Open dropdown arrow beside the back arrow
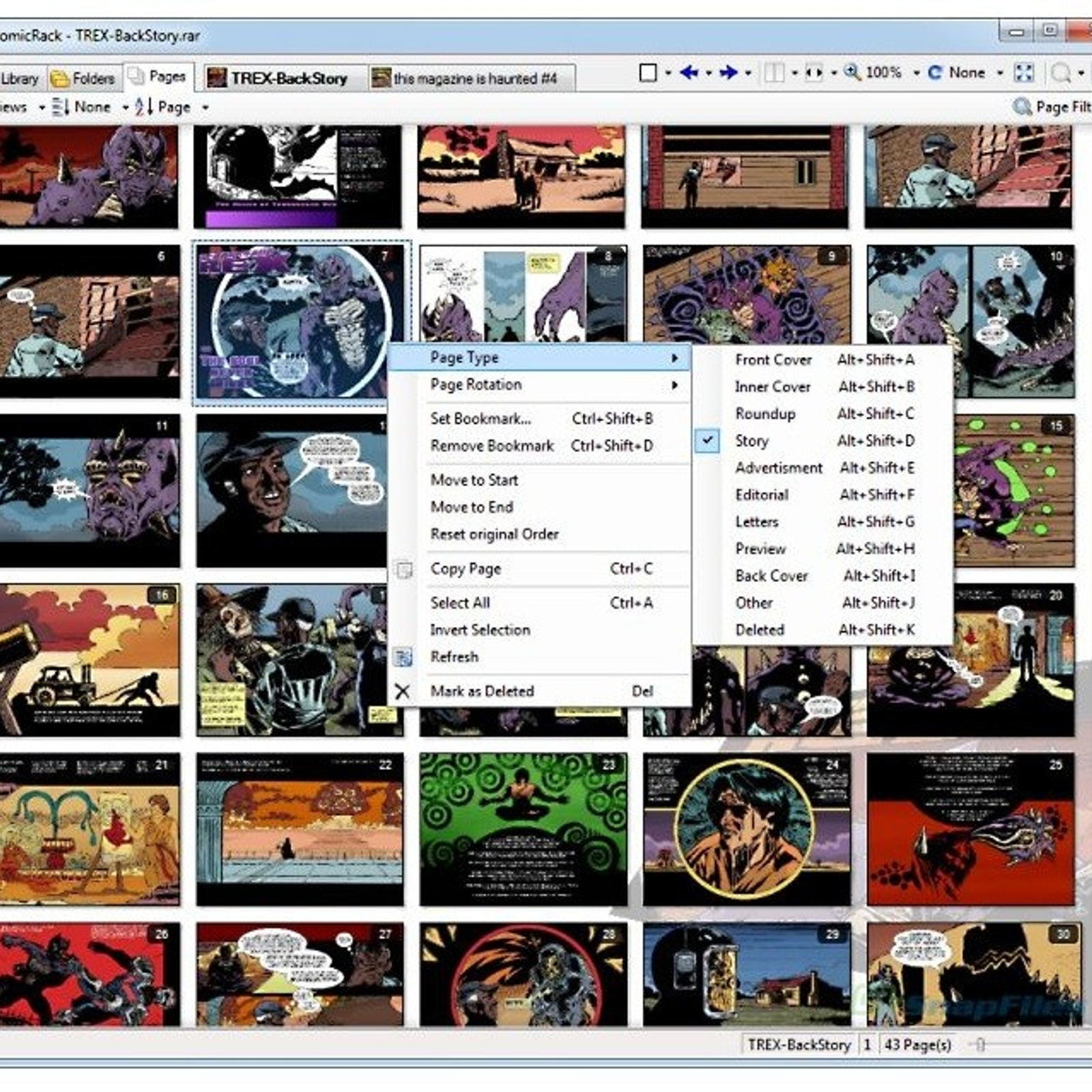This screenshot has width=1092, height=1092. [708, 73]
